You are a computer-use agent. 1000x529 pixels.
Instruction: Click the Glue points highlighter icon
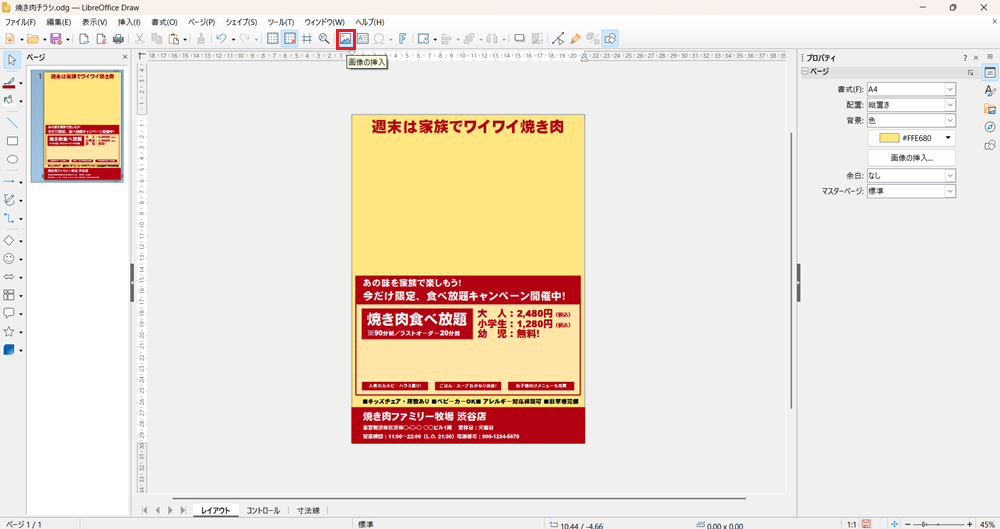click(575, 39)
